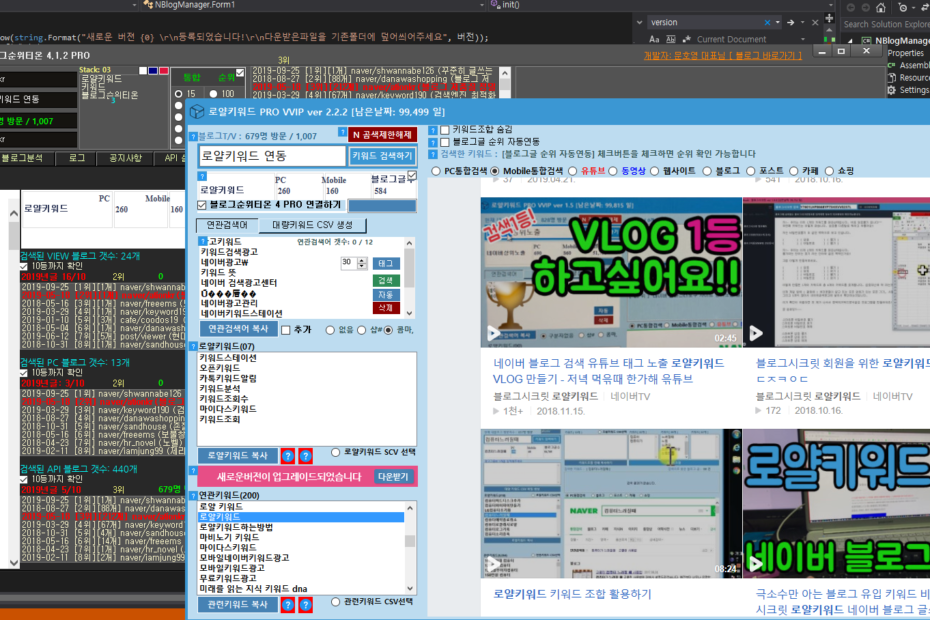
Task: Click help icon beside 연관키워드(200) heading
Action: (x=193, y=495)
